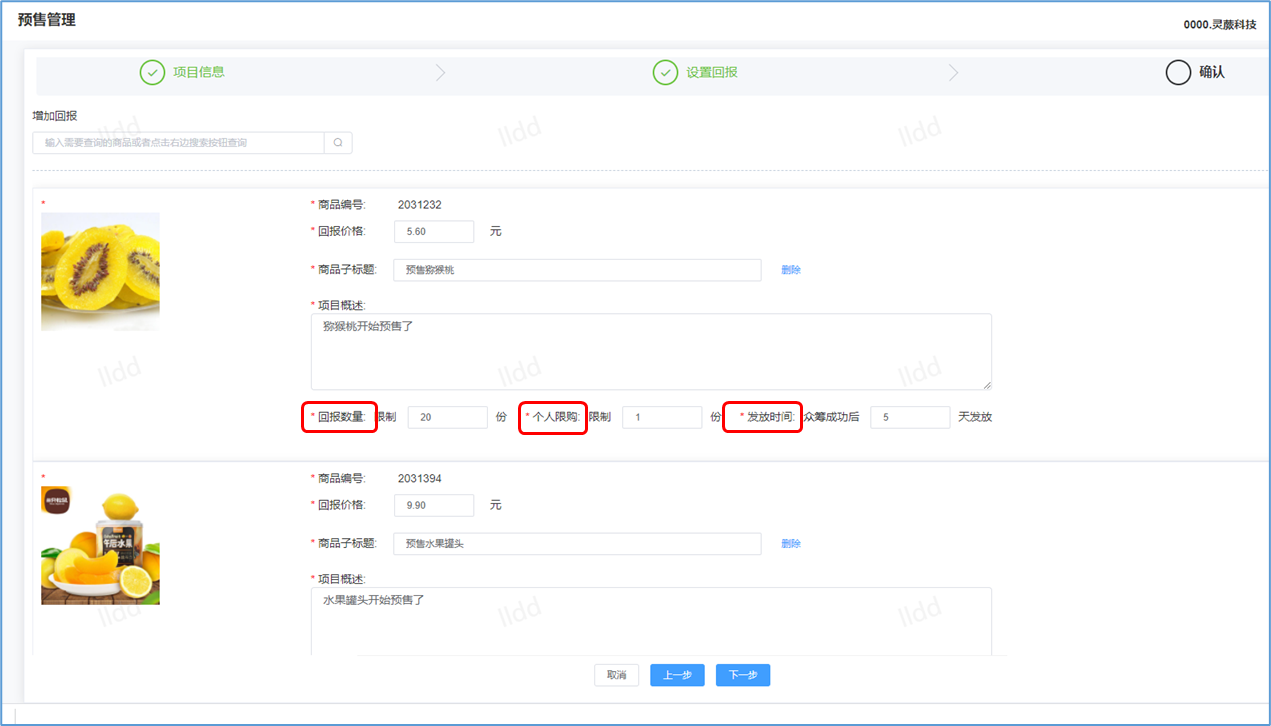This screenshot has height=726, width=1271.
Task: Edit the 回报数量 field showing 20
Action: click(x=448, y=417)
